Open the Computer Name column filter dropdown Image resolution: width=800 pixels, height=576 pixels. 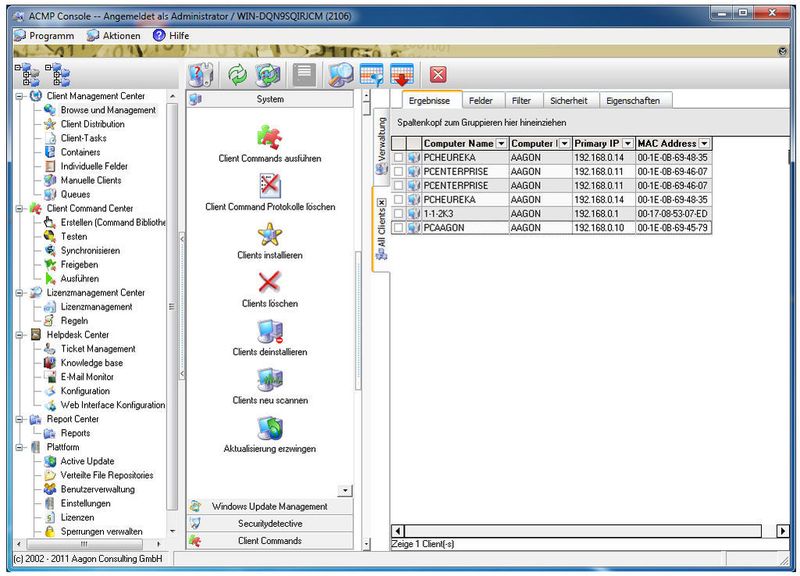[501, 143]
